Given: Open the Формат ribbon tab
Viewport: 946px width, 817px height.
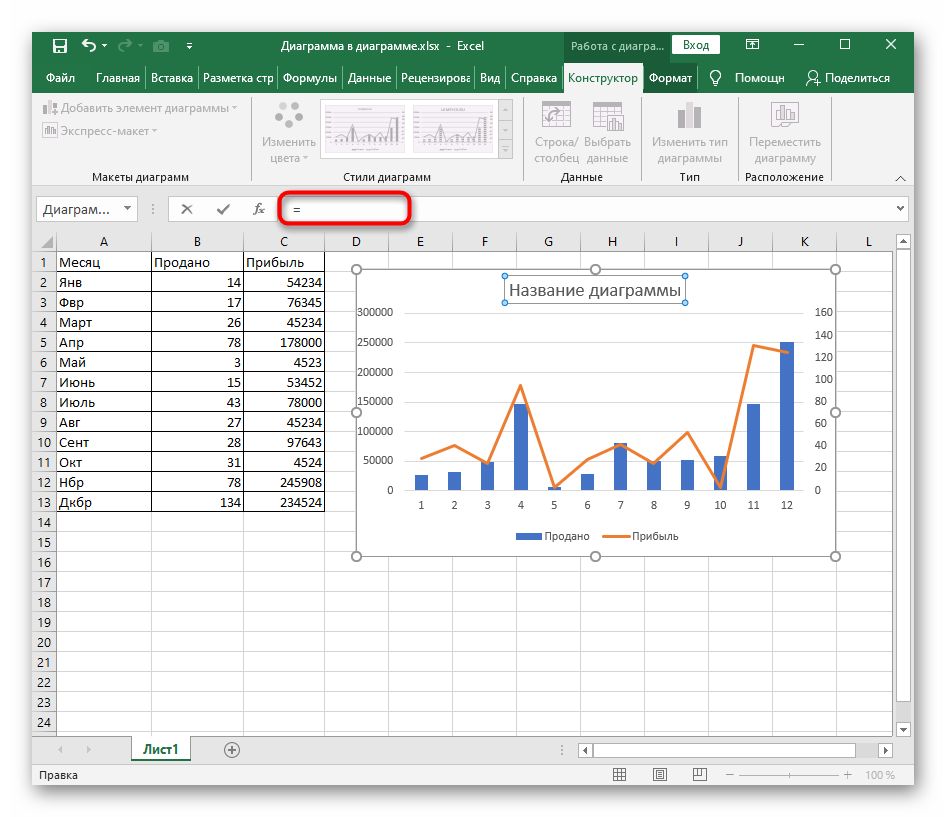Looking at the screenshot, I should pyautogui.click(x=669, y=78).
